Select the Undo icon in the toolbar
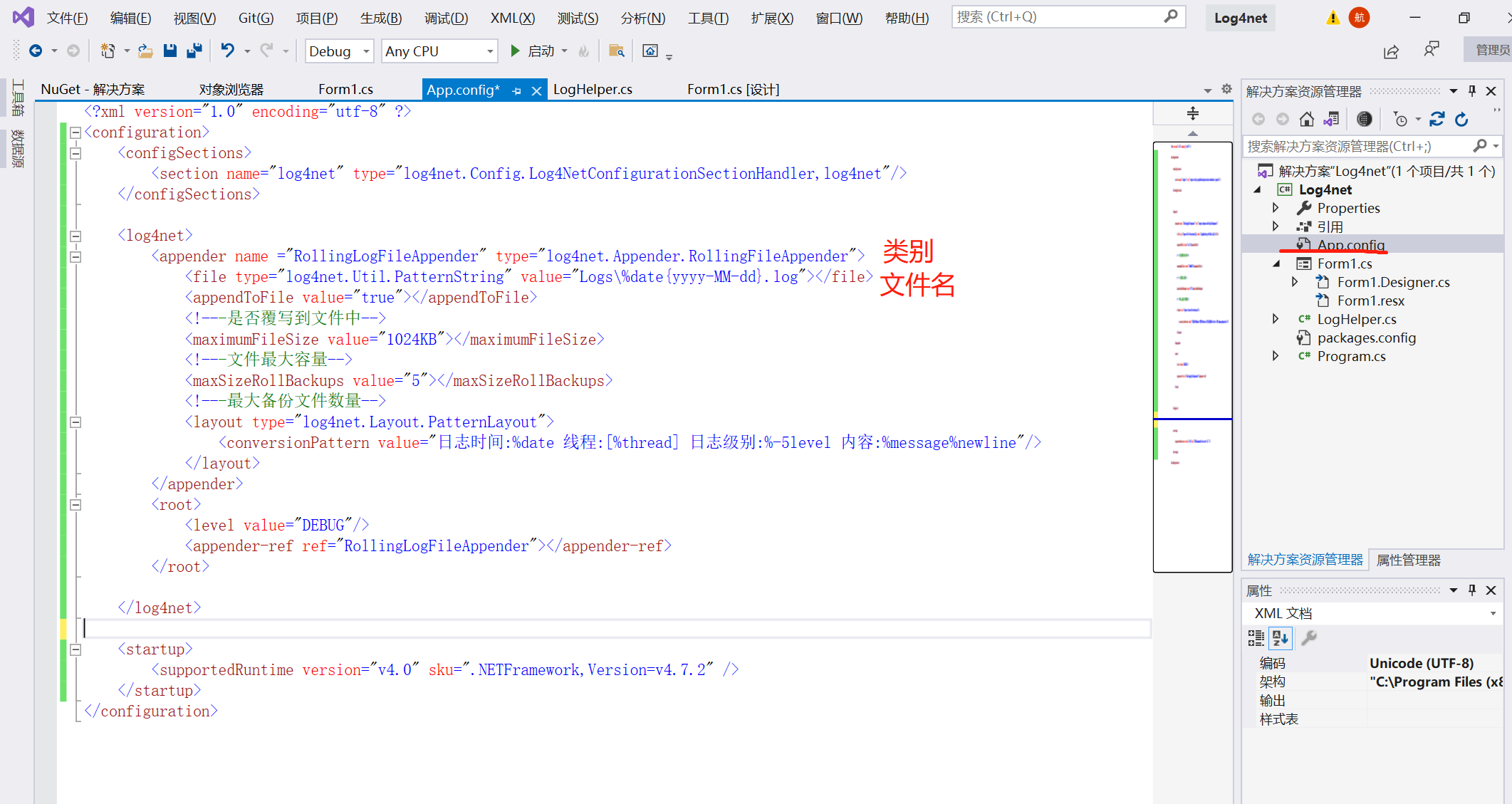Viewport: 1512px width, 804px height. click(x=226, y=51)
